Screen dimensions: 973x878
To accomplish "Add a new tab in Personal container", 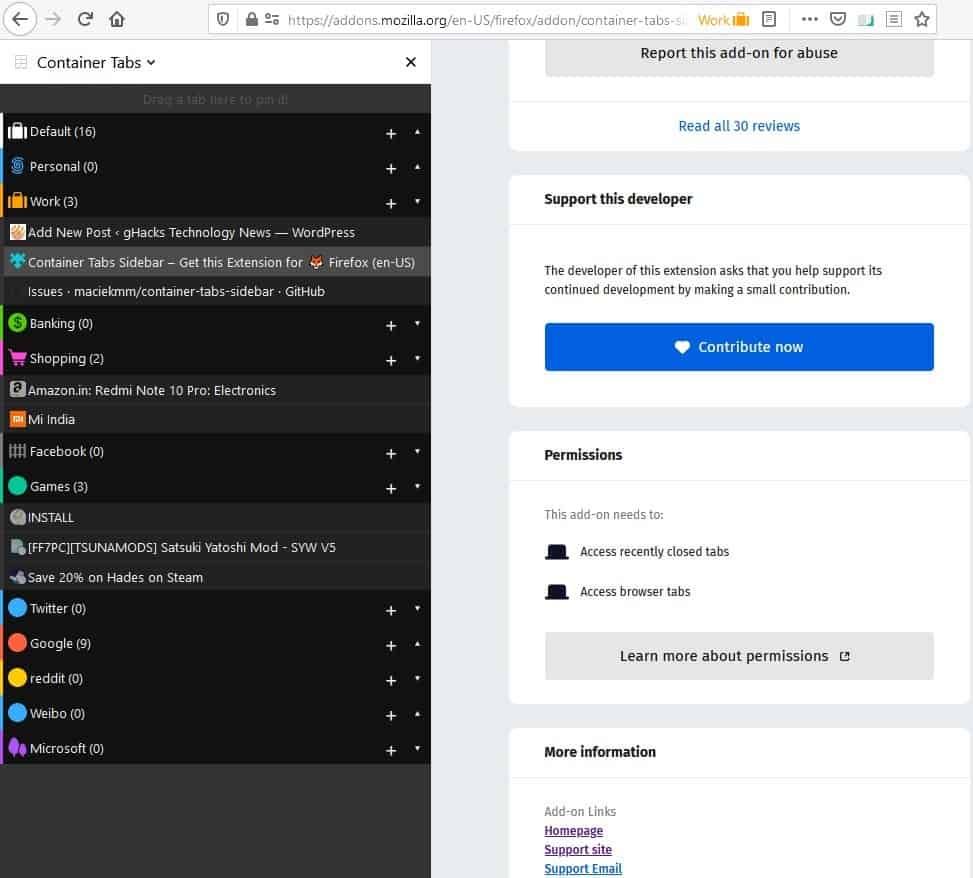I will 391,169.
